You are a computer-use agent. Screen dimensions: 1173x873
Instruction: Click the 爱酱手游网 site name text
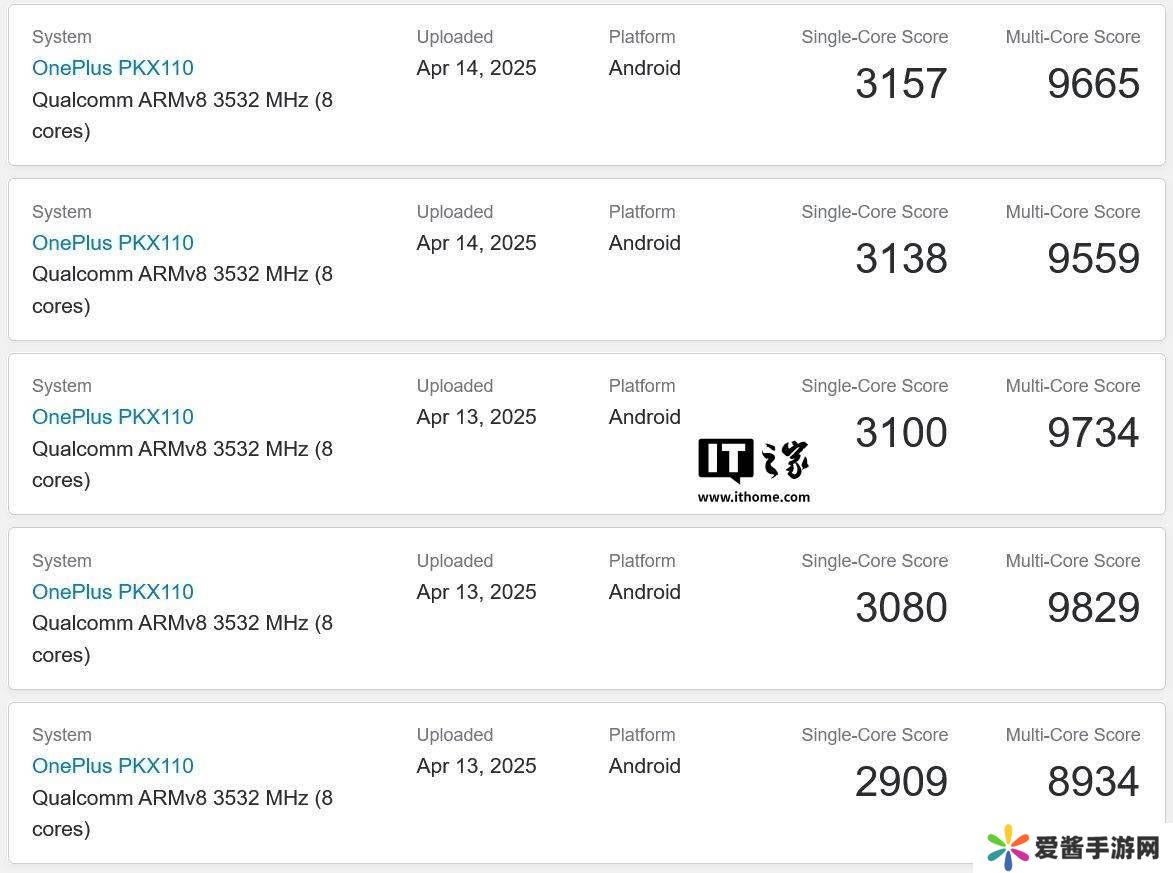pyautogui.click(x=1096, y=848)
